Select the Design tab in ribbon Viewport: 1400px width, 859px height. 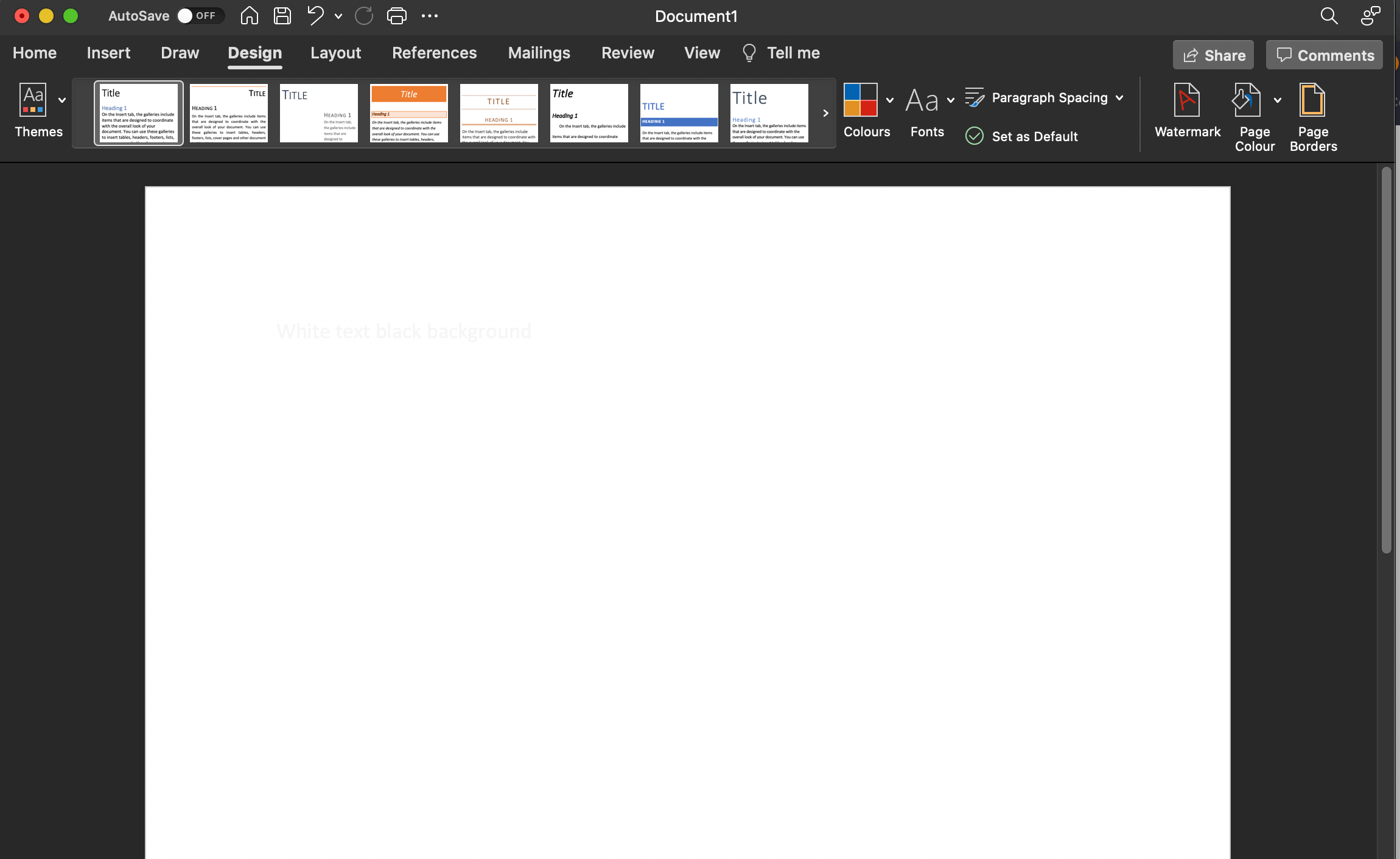(x=254, y=53)
